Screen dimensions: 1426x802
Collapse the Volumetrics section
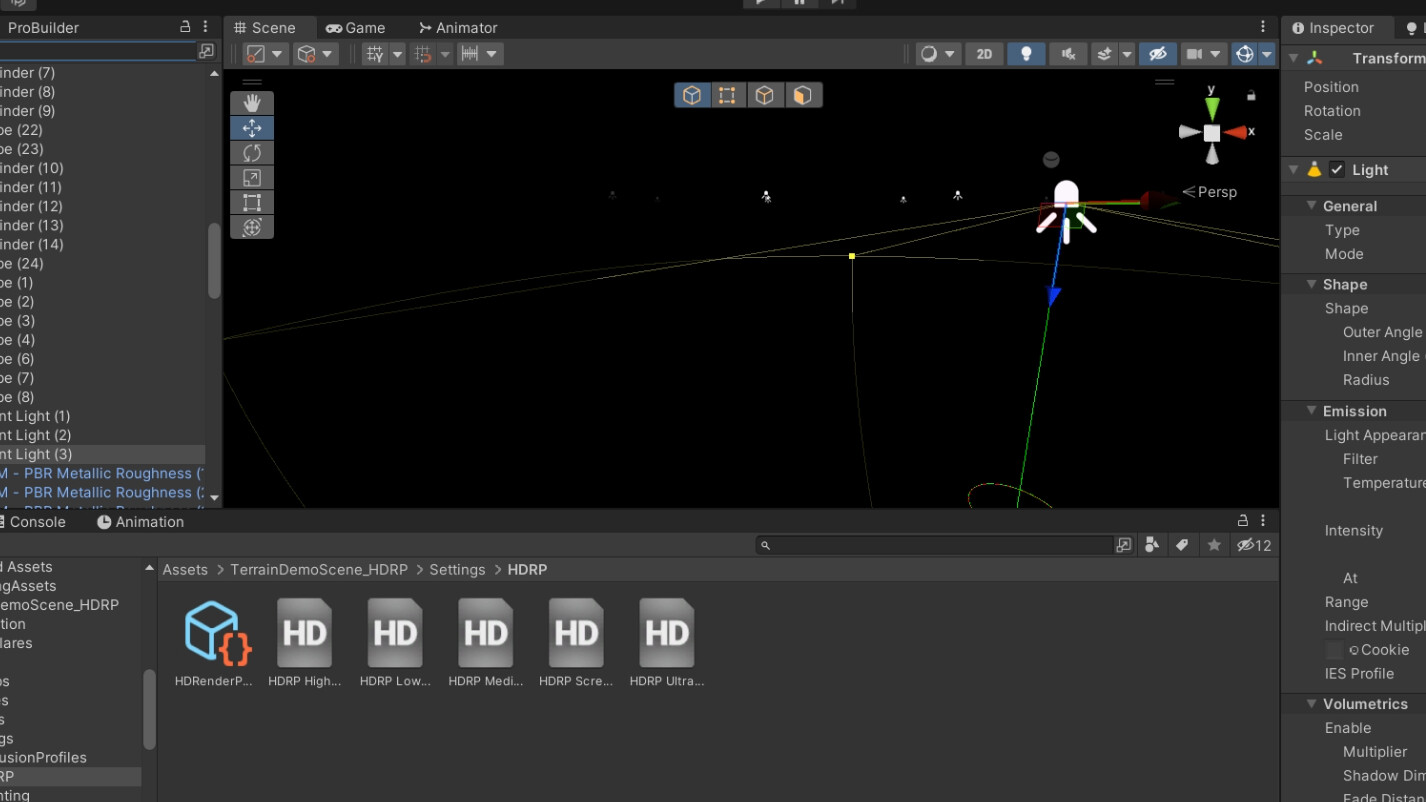[1311, 704]
